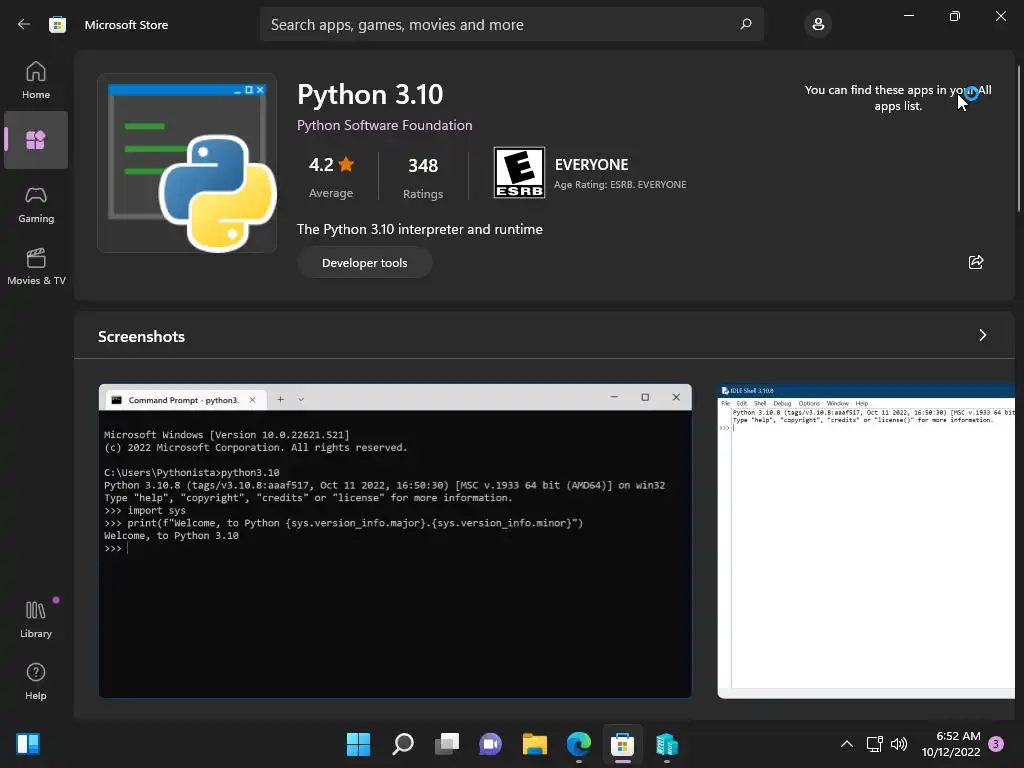
Task: Click Microsoft Store taskbar icon
Action: [x=622, y=744]
